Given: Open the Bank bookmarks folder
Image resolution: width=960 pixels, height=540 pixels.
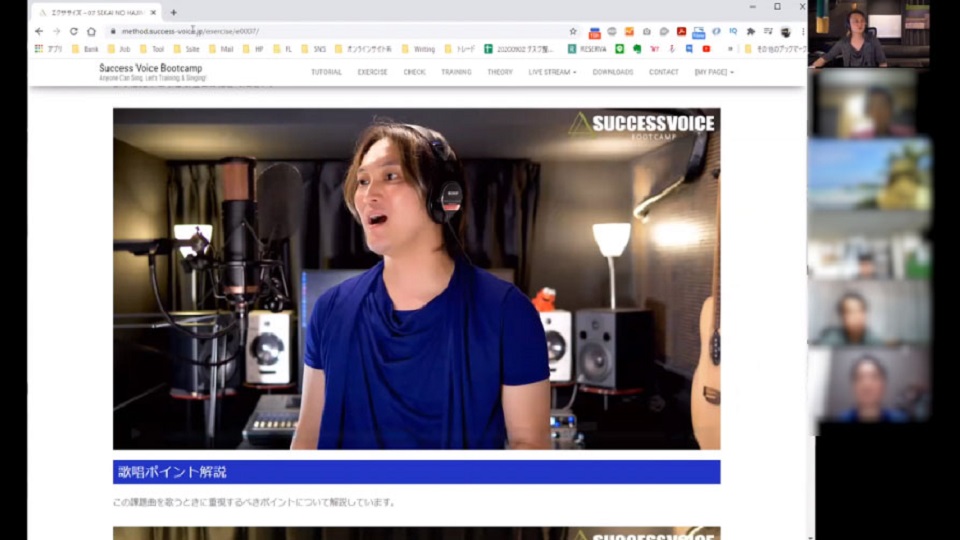Looking at the screenshot, I should click(x=85, y=49).
